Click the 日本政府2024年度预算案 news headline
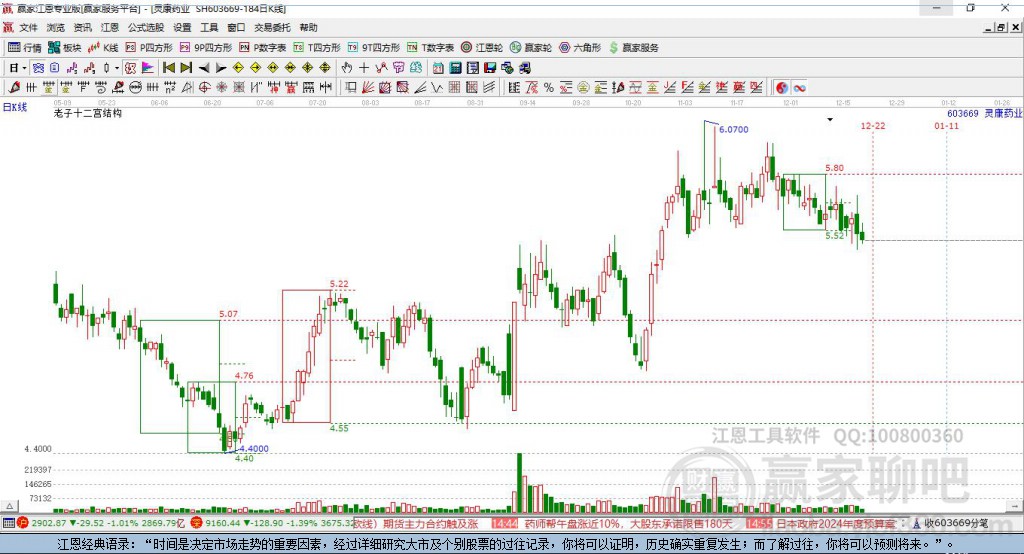The height and width of the screenshot is (554, 1024). pos(837,523)
